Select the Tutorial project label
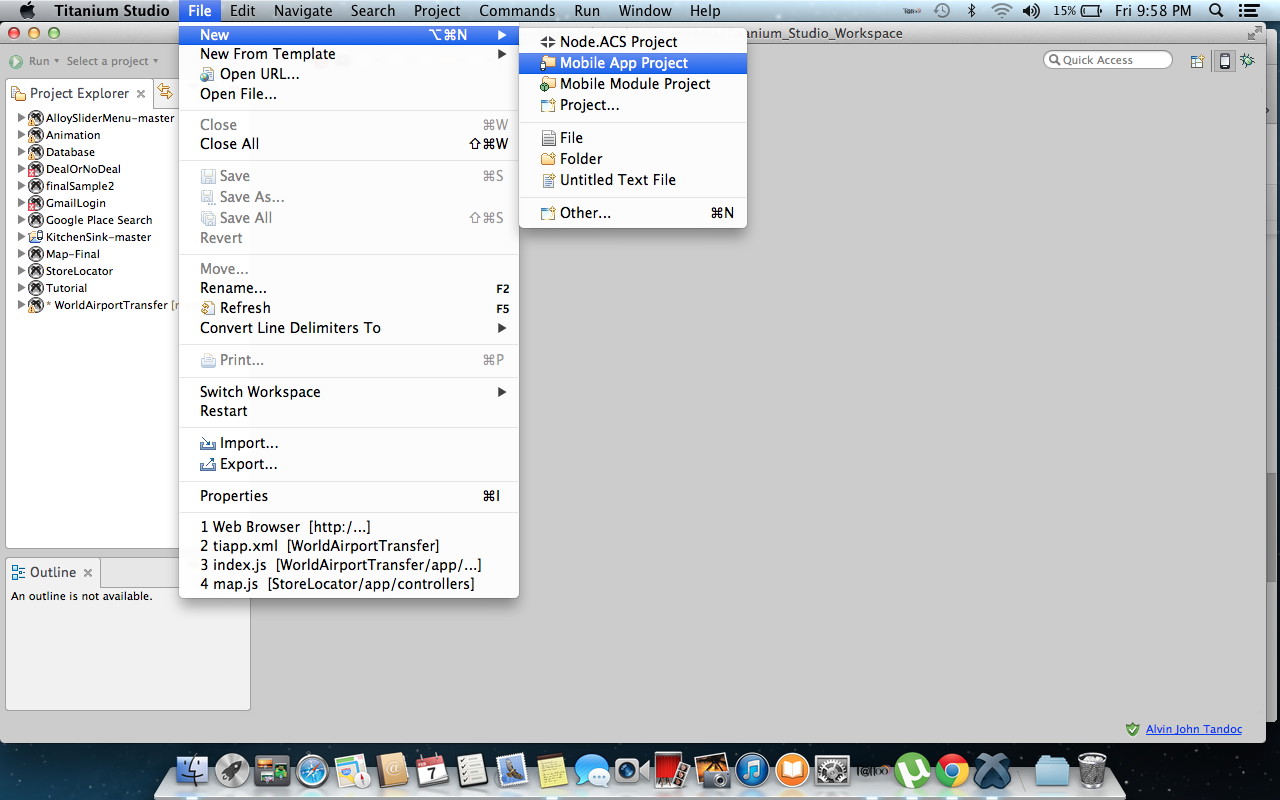This screenshot has width=1280, height=800. tap(66, 288)
